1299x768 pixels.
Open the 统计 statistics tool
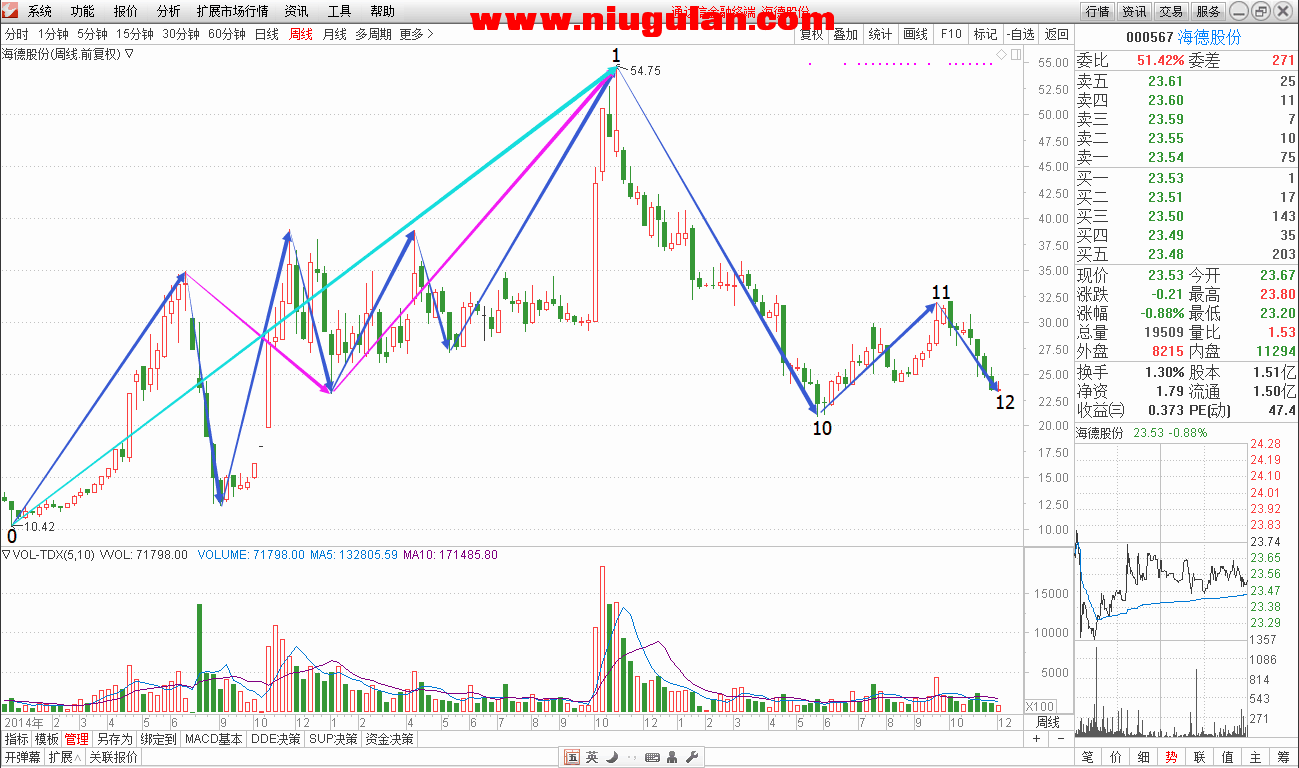click(x=880, y=34)
